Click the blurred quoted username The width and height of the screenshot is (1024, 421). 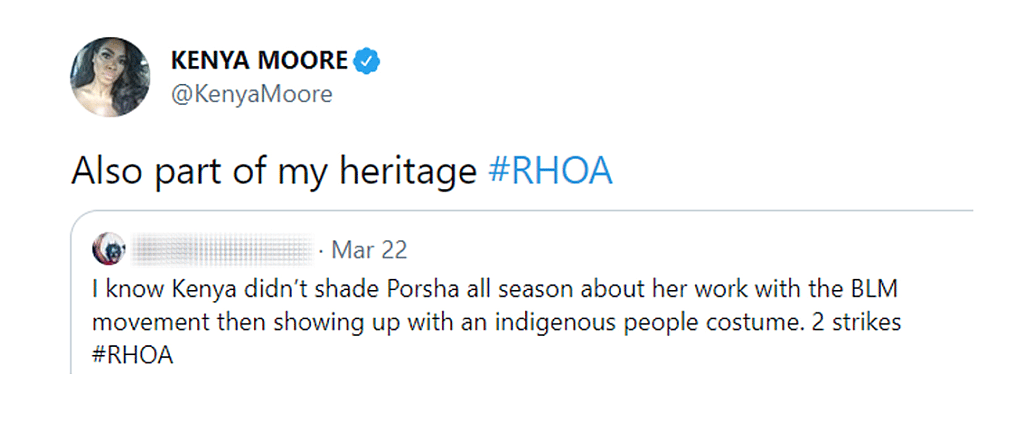pyautogui.click(x=222, y=248)
